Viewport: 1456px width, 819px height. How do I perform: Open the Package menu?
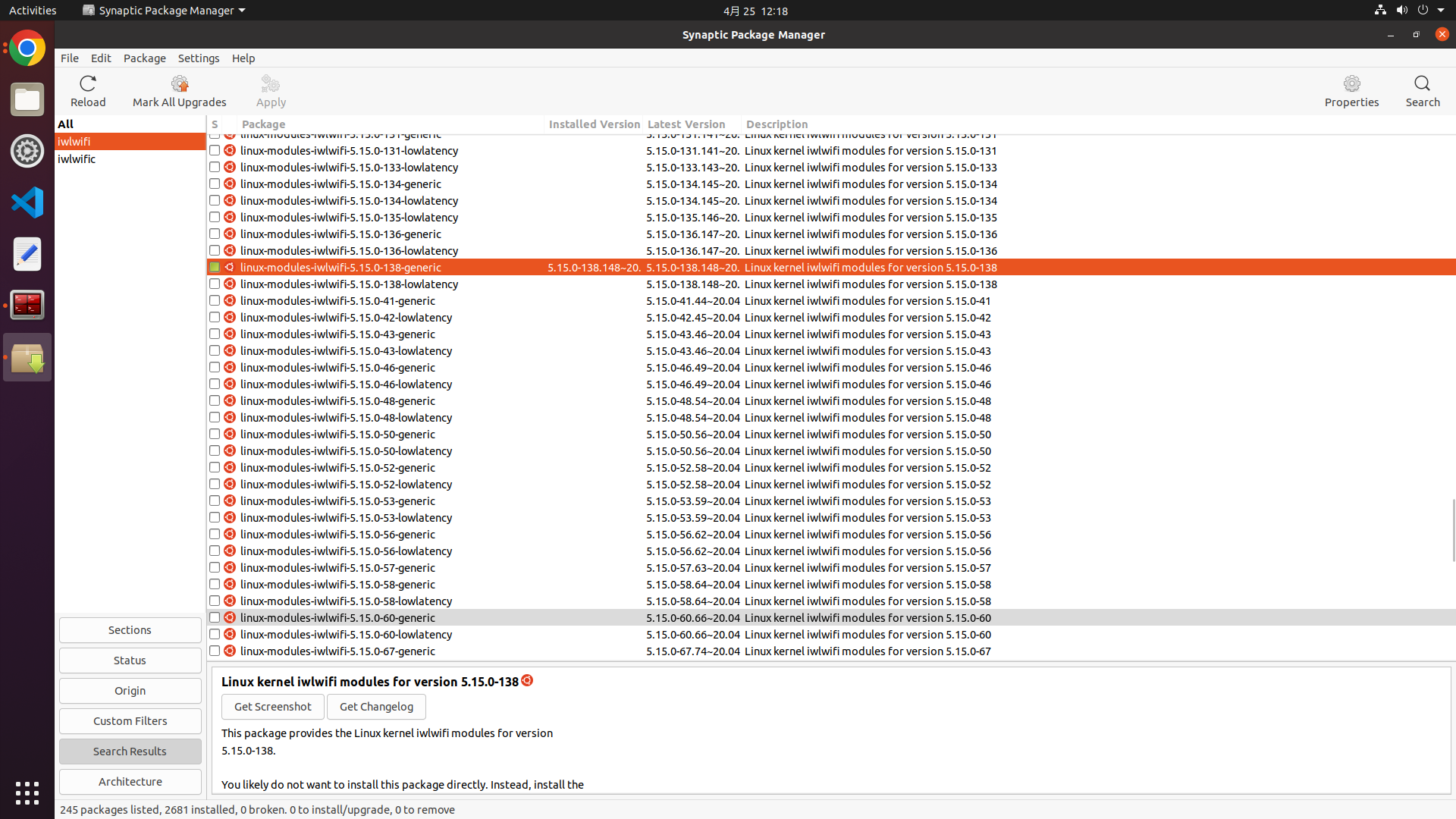click(144, 58)
